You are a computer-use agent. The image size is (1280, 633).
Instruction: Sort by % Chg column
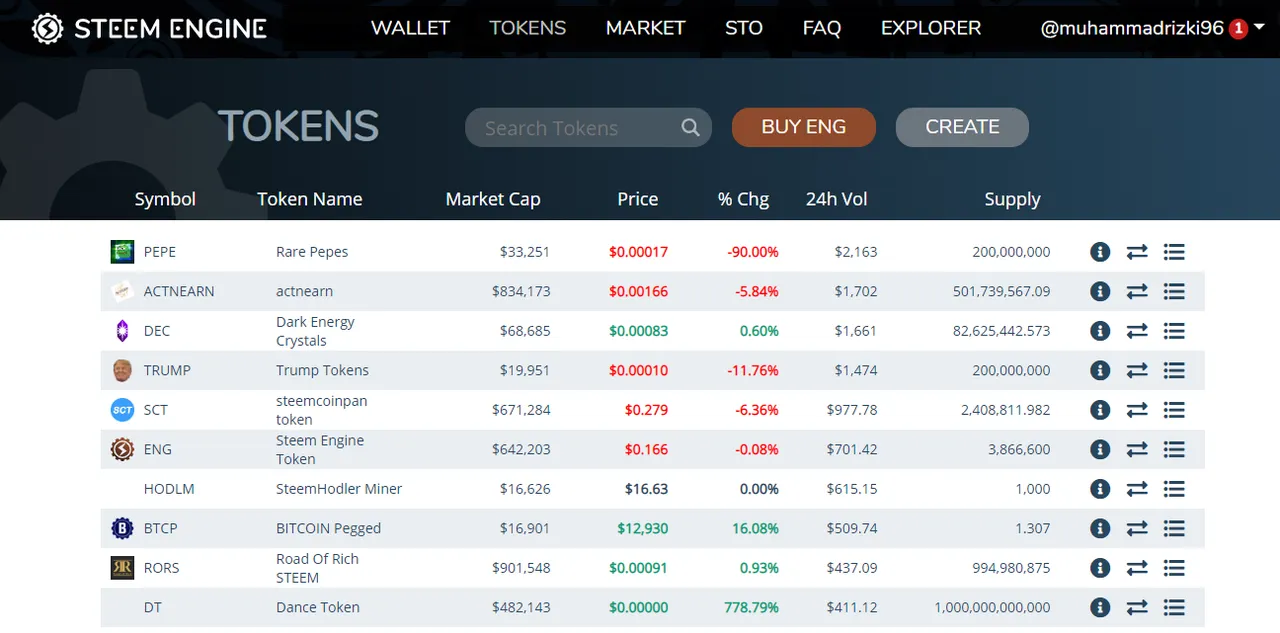[x=743, y=199]
